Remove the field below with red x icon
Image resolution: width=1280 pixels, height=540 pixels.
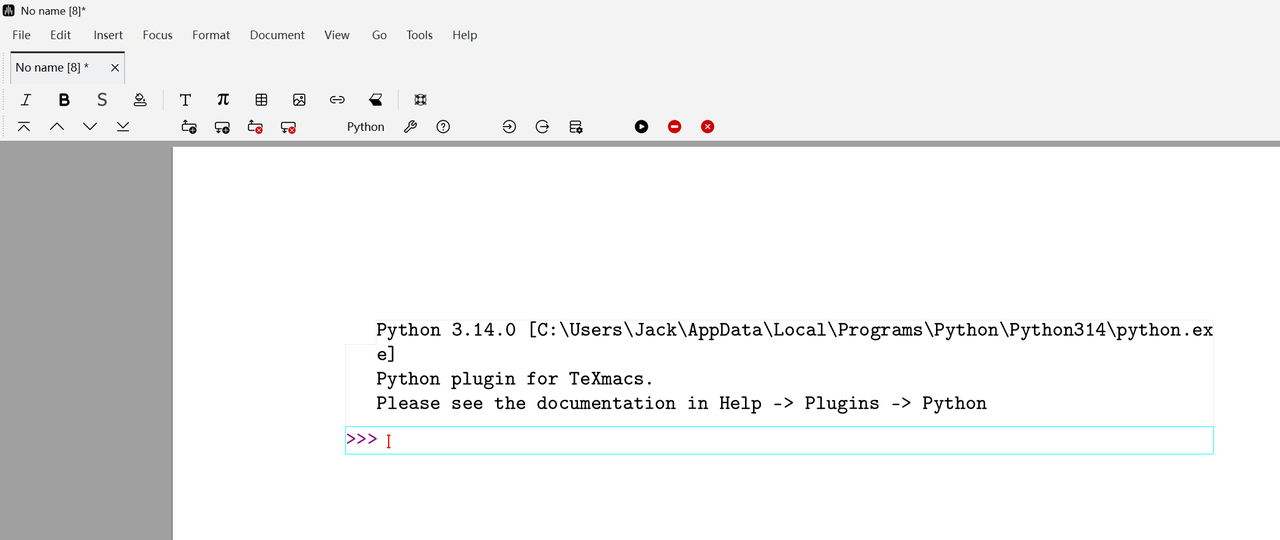(x=289, y=127)
